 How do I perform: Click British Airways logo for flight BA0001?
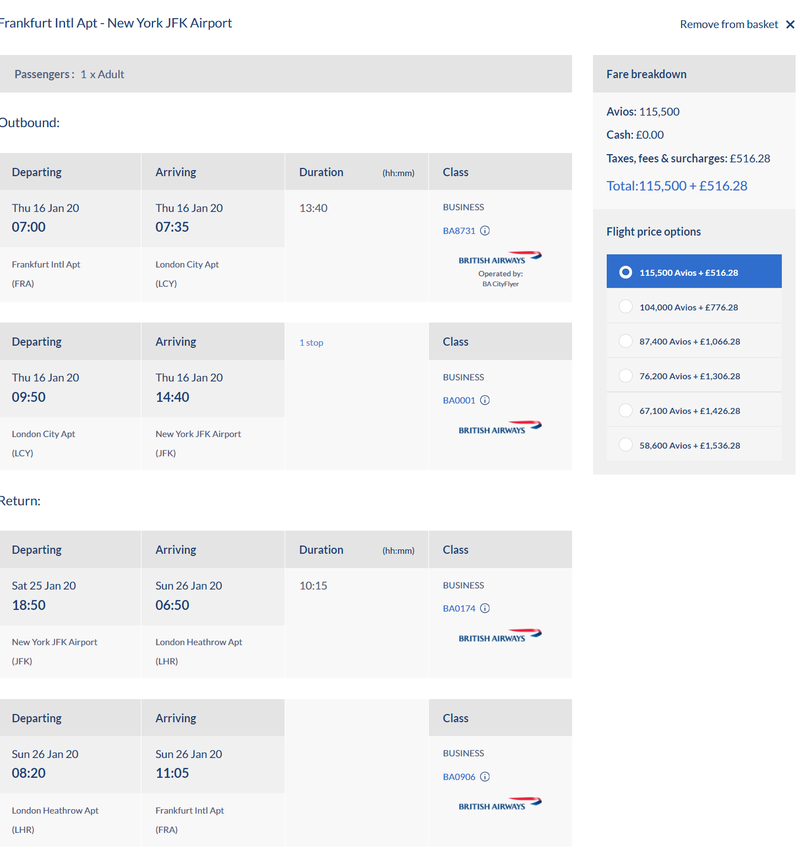(500, 428)
